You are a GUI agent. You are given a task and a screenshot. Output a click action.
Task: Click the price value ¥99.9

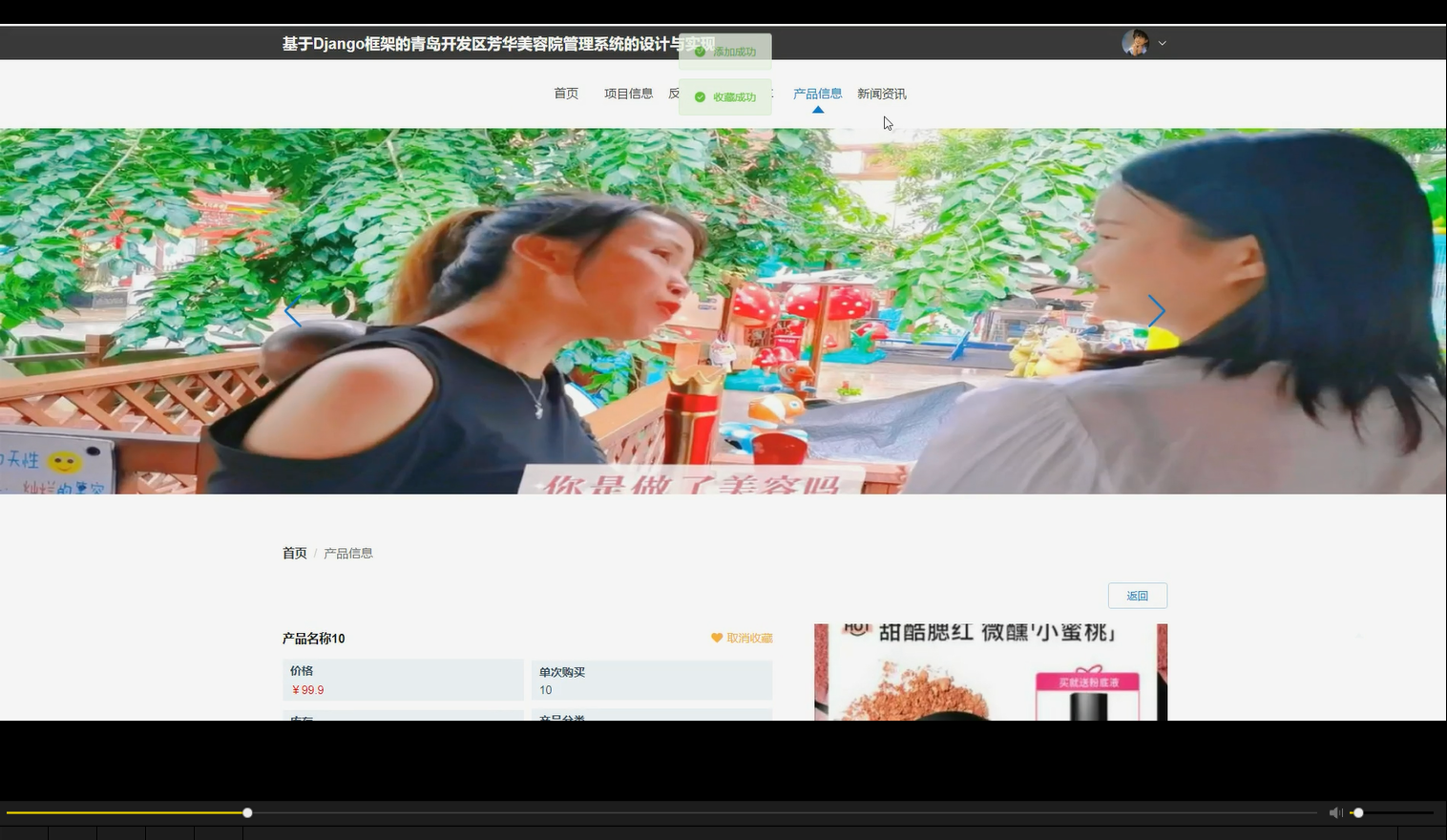pyautogui.click(x=308, y=690)
